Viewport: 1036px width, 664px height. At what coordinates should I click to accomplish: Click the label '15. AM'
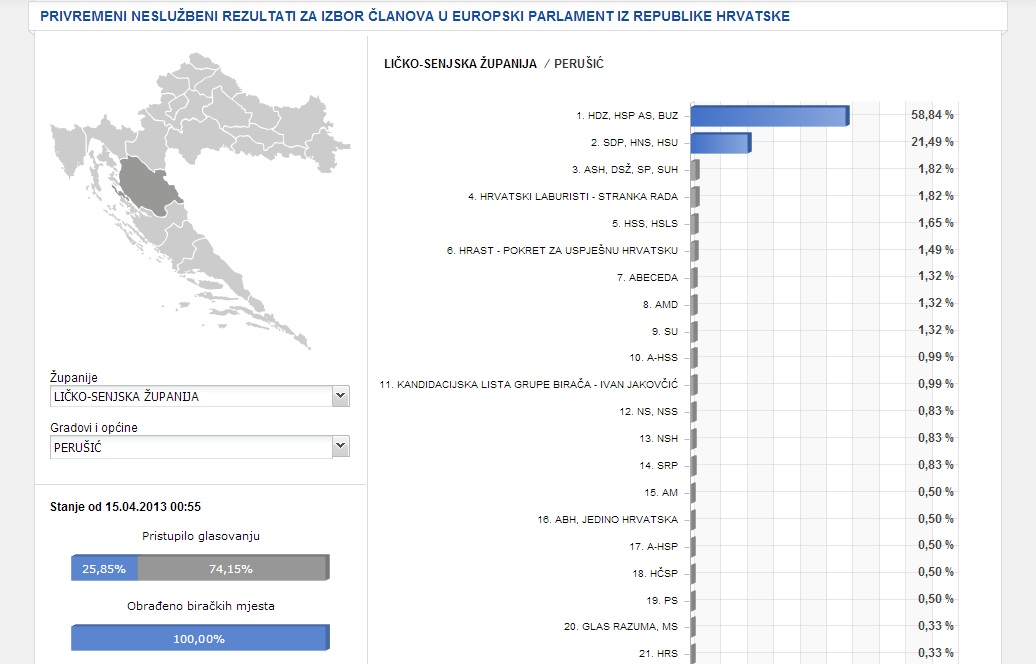661,493
